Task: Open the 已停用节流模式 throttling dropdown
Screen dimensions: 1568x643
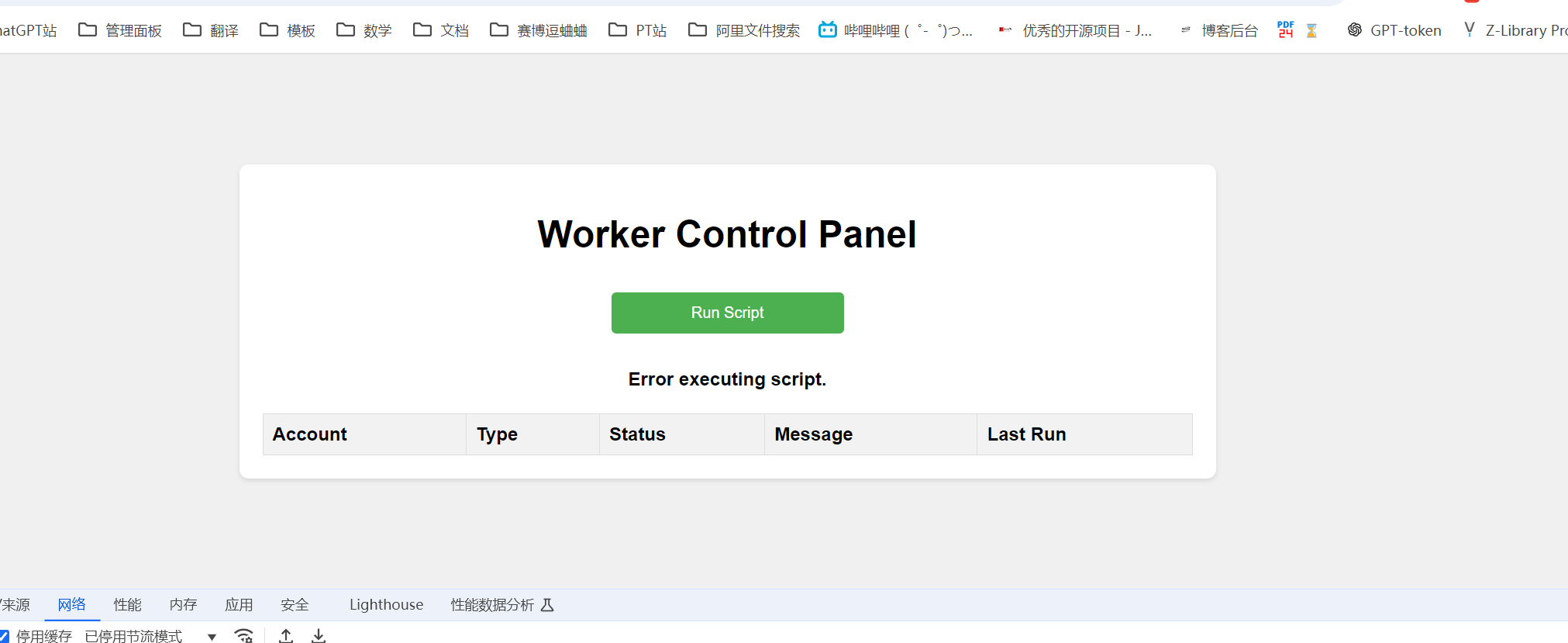Action: coord(150,636)
